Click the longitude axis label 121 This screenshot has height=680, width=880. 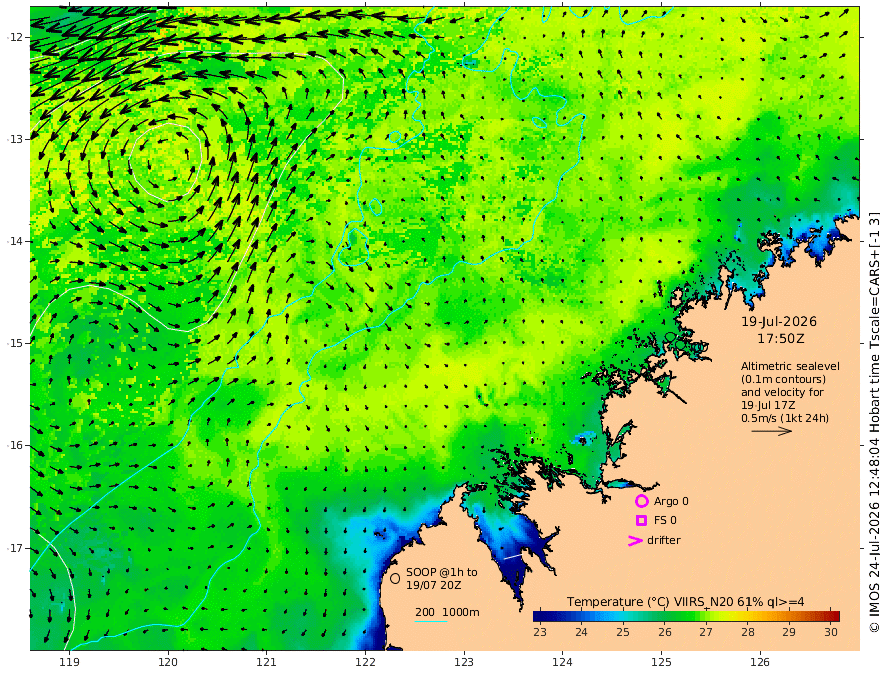267,663
